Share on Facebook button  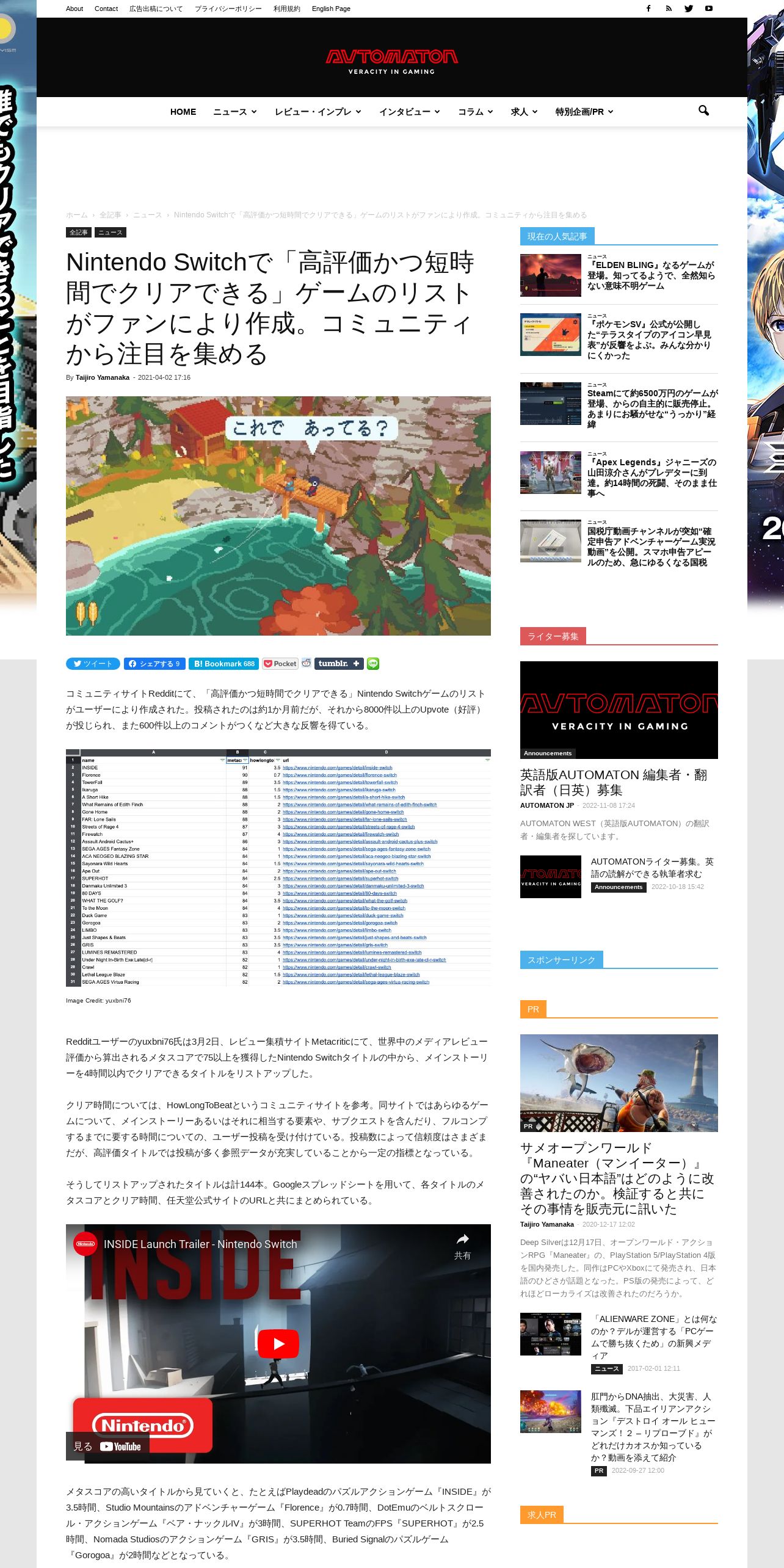(x=154, y=664)
